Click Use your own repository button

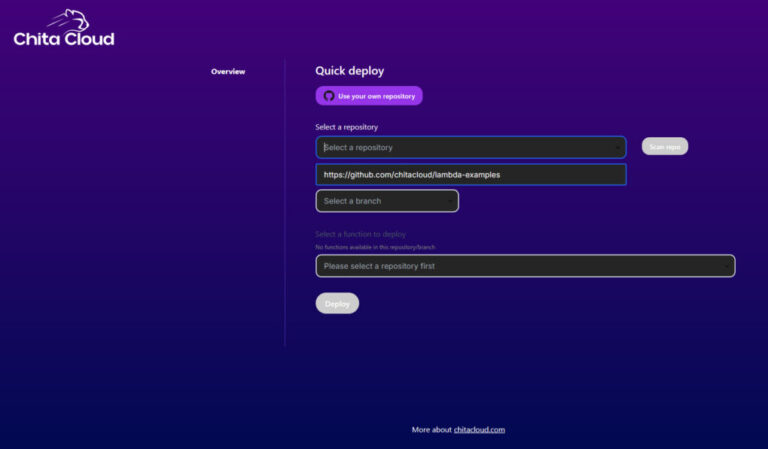click(369, 96)
